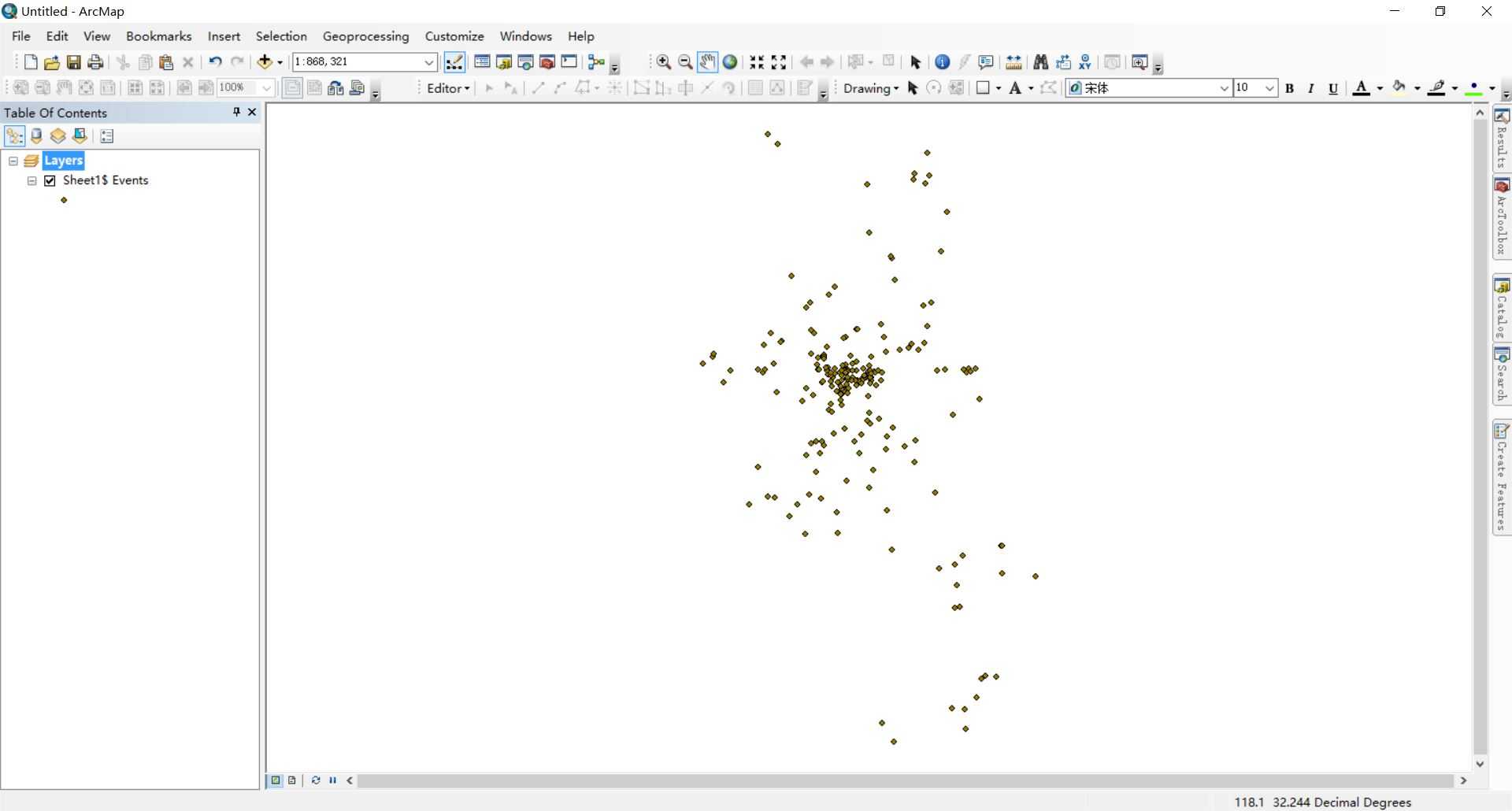Switch to Data View
The height and width of the screenshot is (811, 1512).
(276, 780)
